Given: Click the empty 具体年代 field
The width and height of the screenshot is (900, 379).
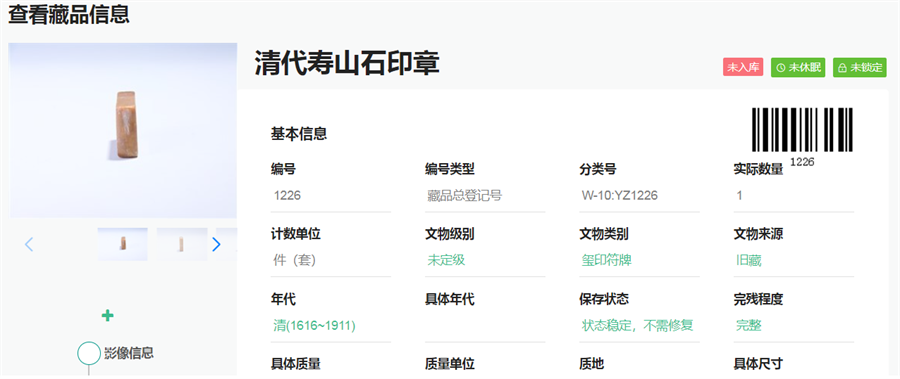Looking at the screenshot, I should (x=484, y=326).
